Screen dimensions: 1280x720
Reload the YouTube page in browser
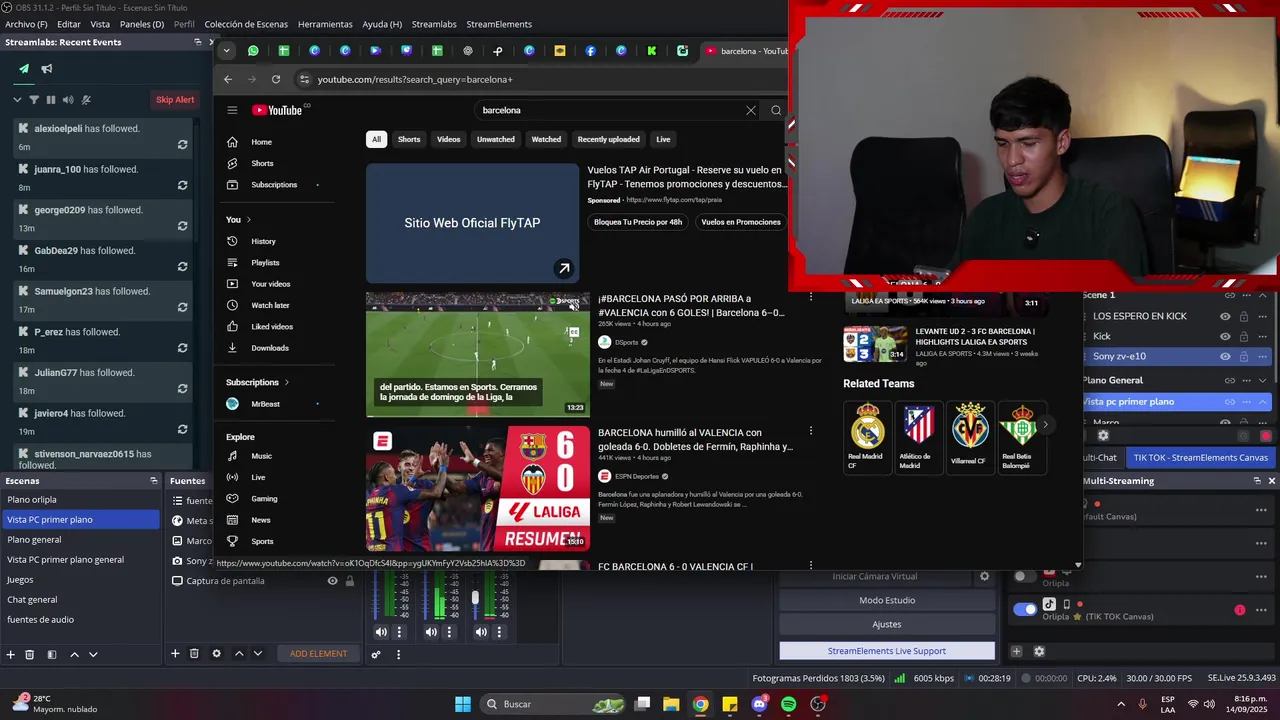(278, 79)
